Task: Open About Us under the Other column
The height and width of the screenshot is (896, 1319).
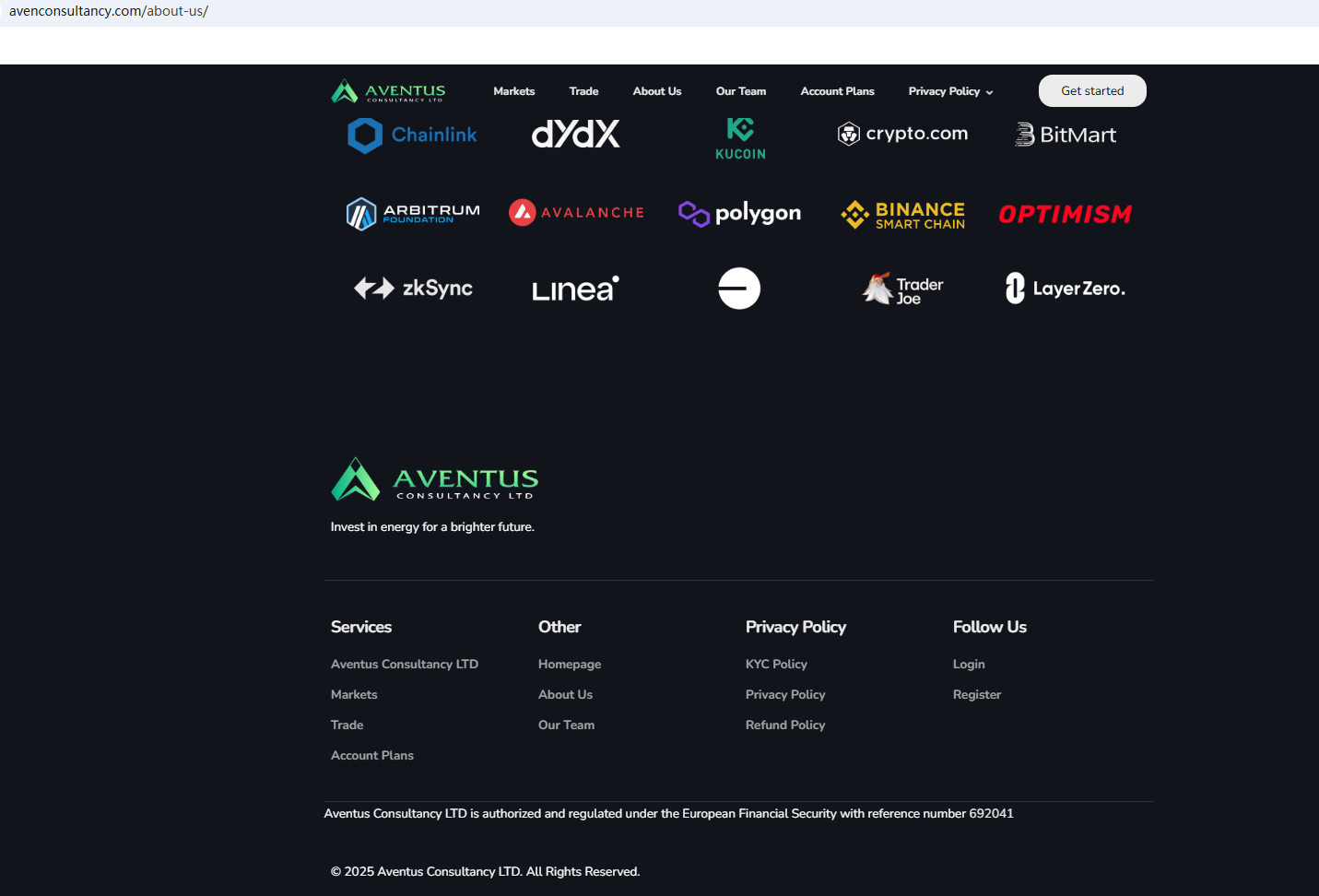Action: 565,694
